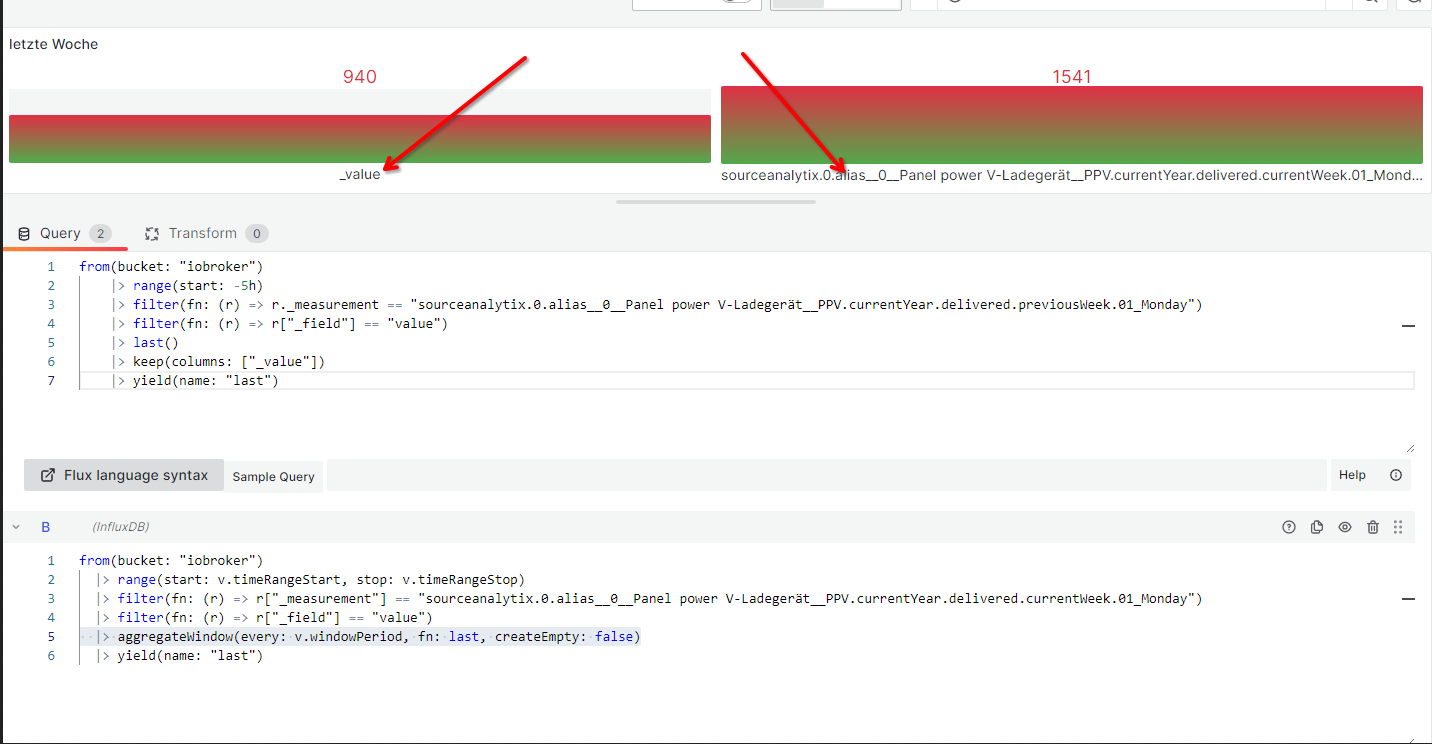Click the query name B
Image resolution: width=1432 pixels, height=744 pixels.
pos(45,526)
